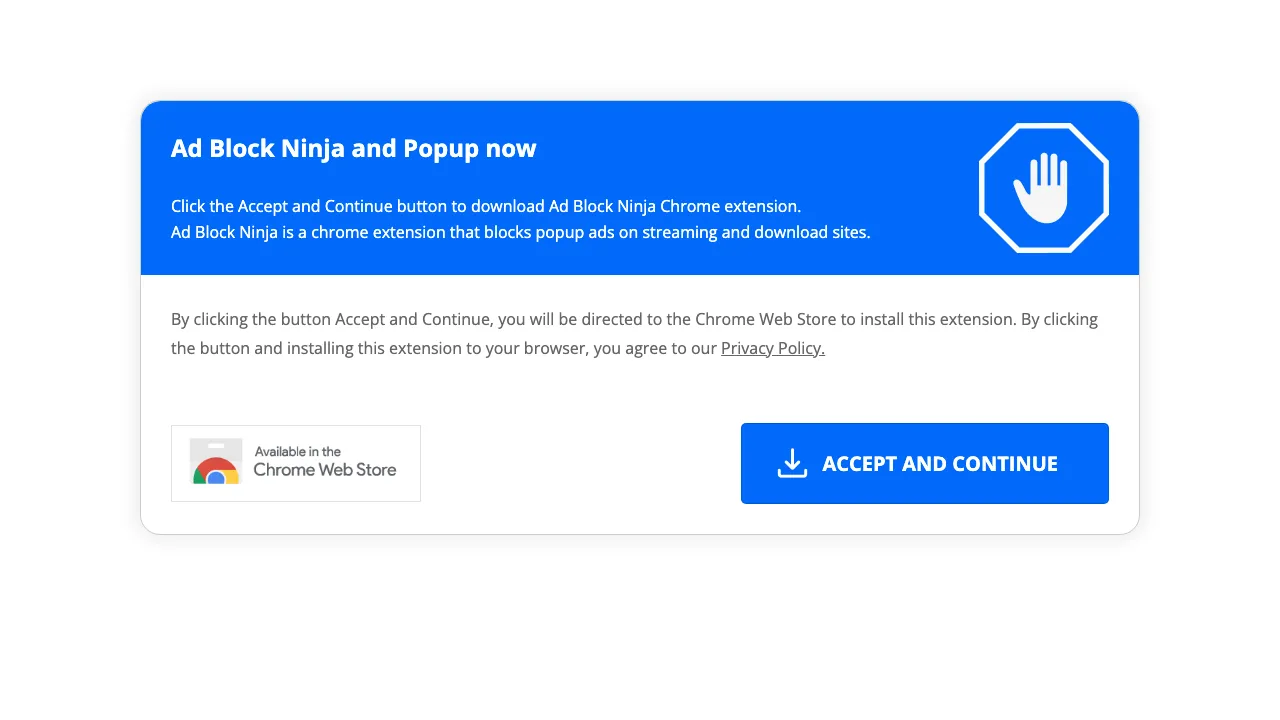1280x720 pixels.
Task: Open the Privacy Policy link
Action: [773, 348]
